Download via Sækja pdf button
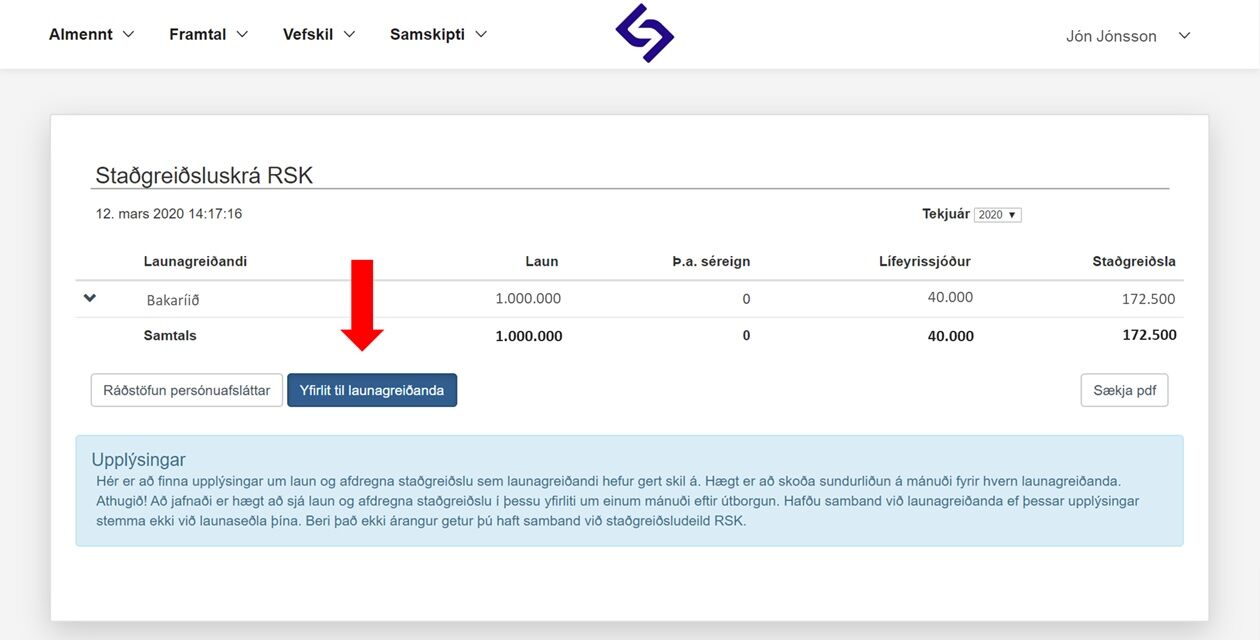 1124,390
